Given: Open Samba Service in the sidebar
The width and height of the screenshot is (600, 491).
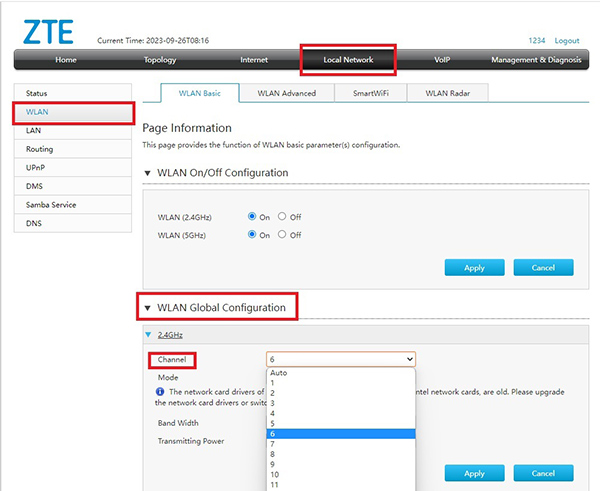Looking at the screenshot, I should coord(51,204).
